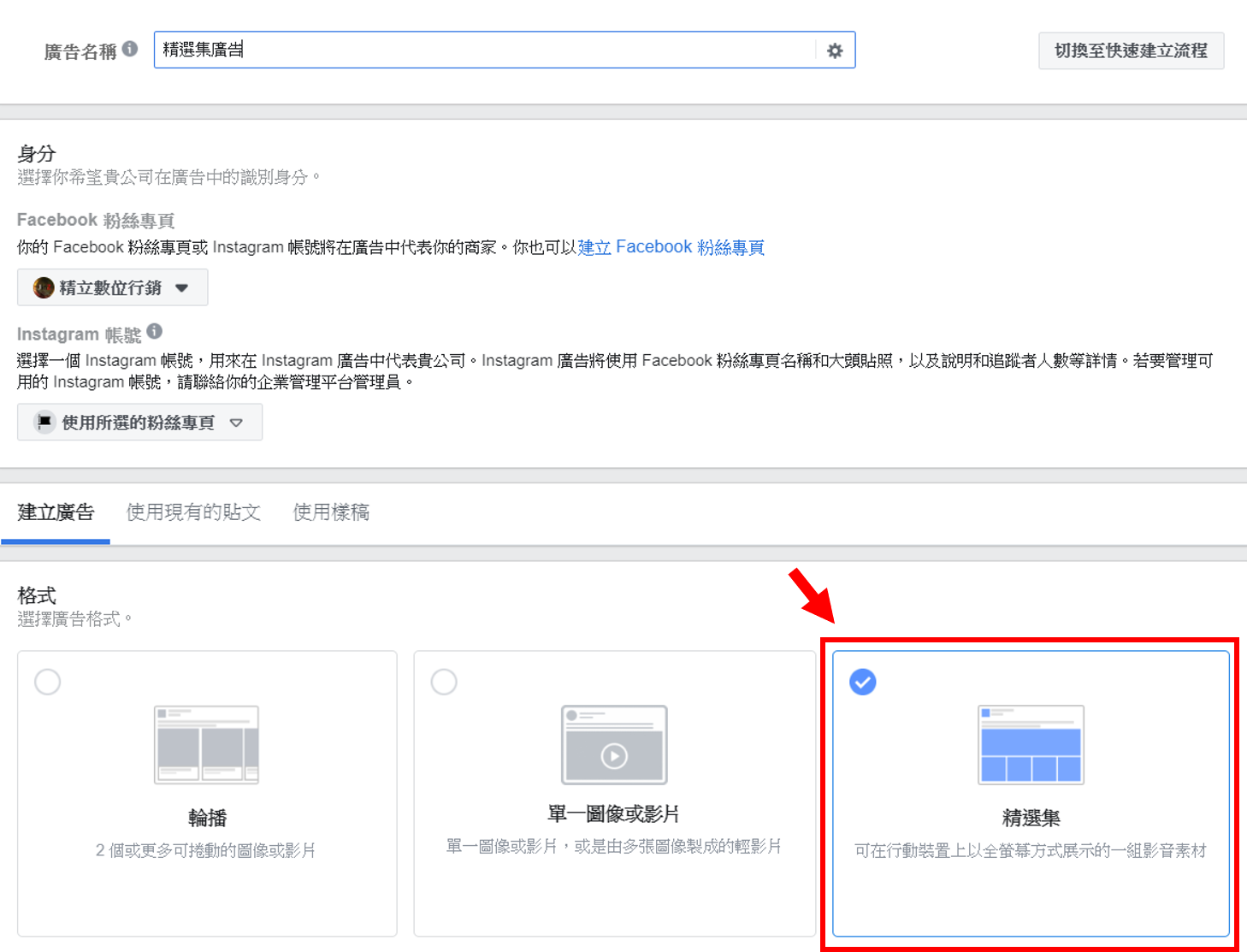Open the 使用所選的粉絲專頁 Instagram dropdown

pyautogui.click(x=237, y=423)
